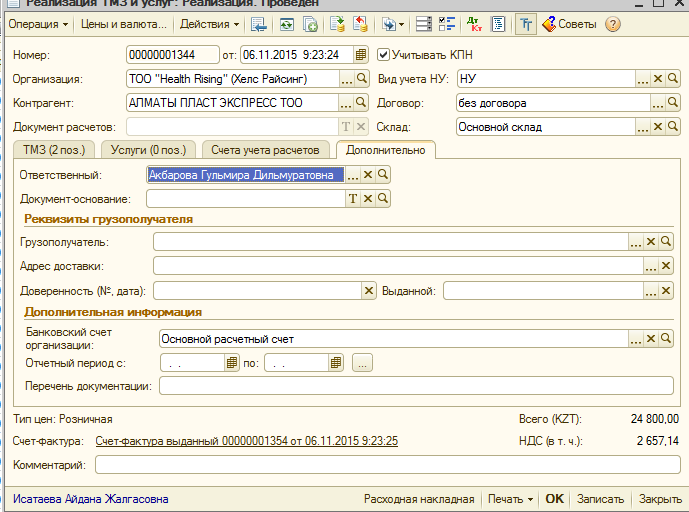
Task: Open selection list for Склад field
Action: pyautogui.click(x=643, y=127)
